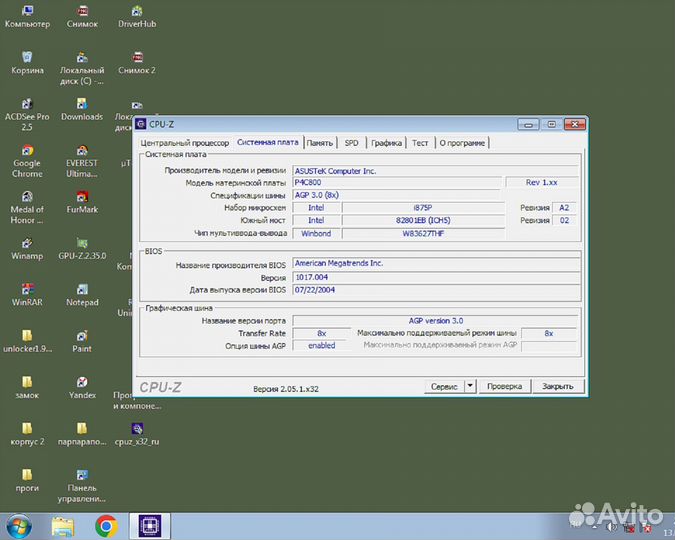Click the Проверка button
The height and width of the screenshot is (540, 675).
505,386
